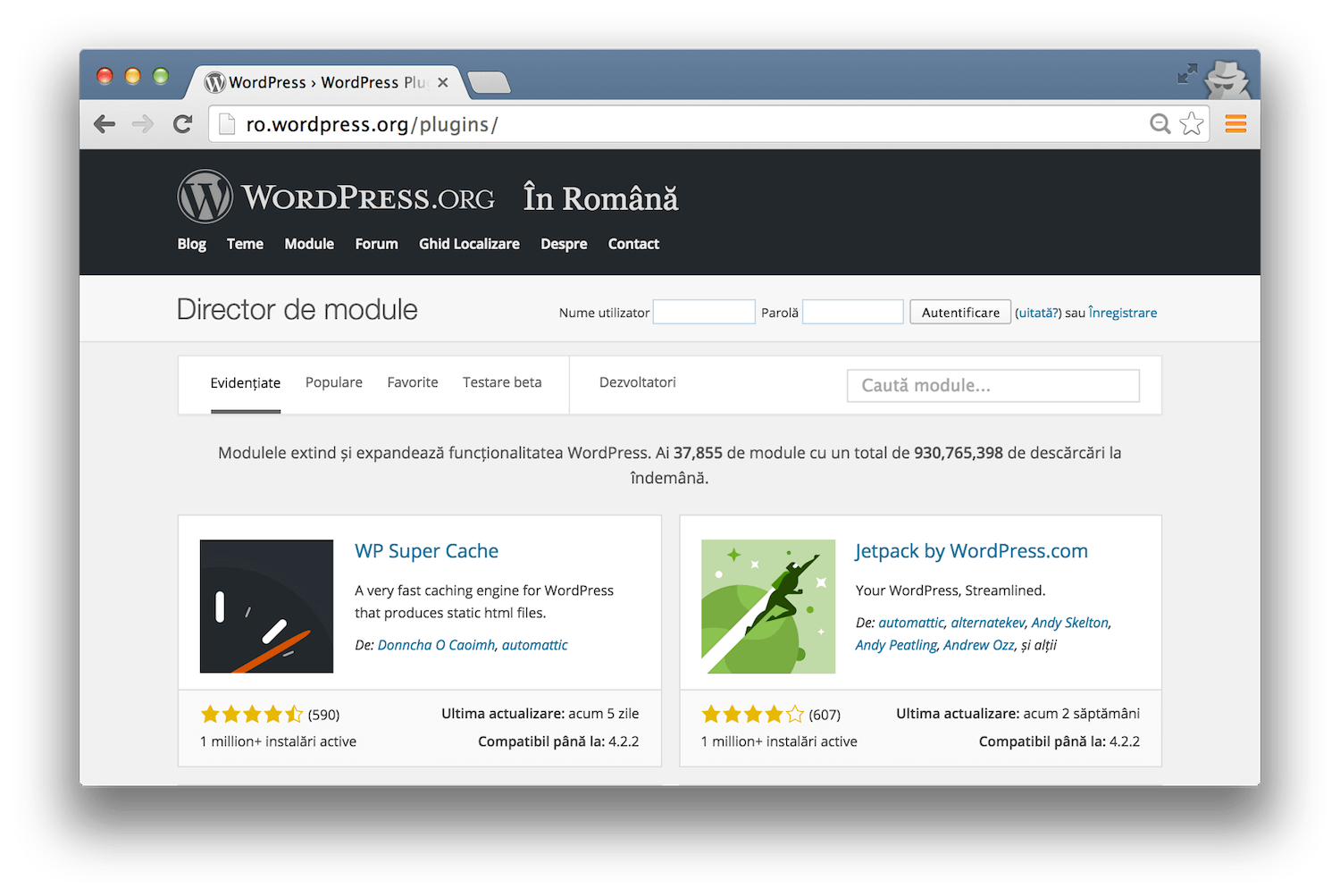The width and height of the screenshot is (1340, 896).
Task: Open the Module menu item
Action: click(x=309, y=244)
